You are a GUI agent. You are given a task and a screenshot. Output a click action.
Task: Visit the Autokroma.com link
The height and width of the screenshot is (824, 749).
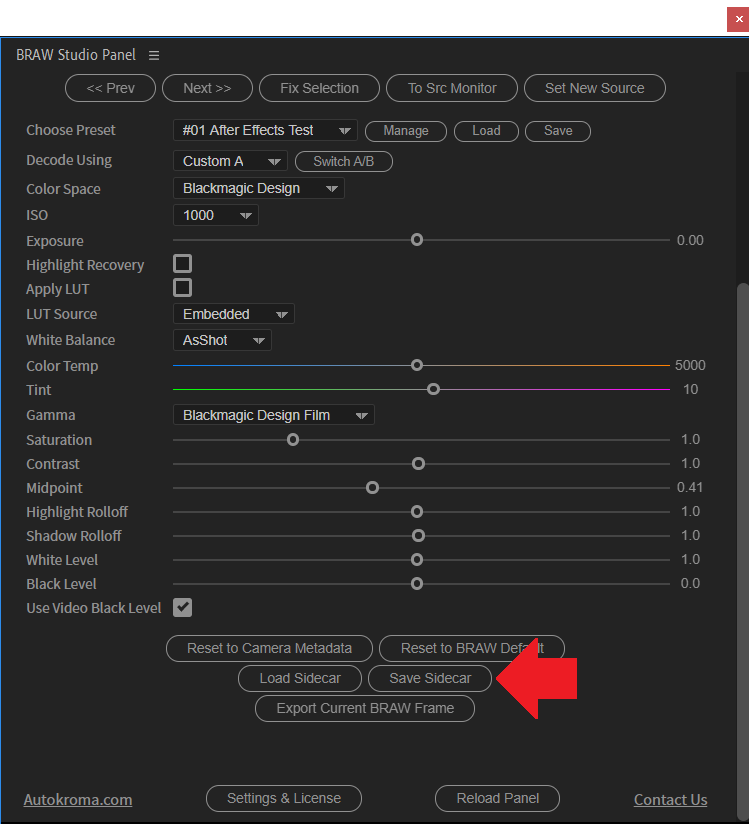(x=78, y=799)
